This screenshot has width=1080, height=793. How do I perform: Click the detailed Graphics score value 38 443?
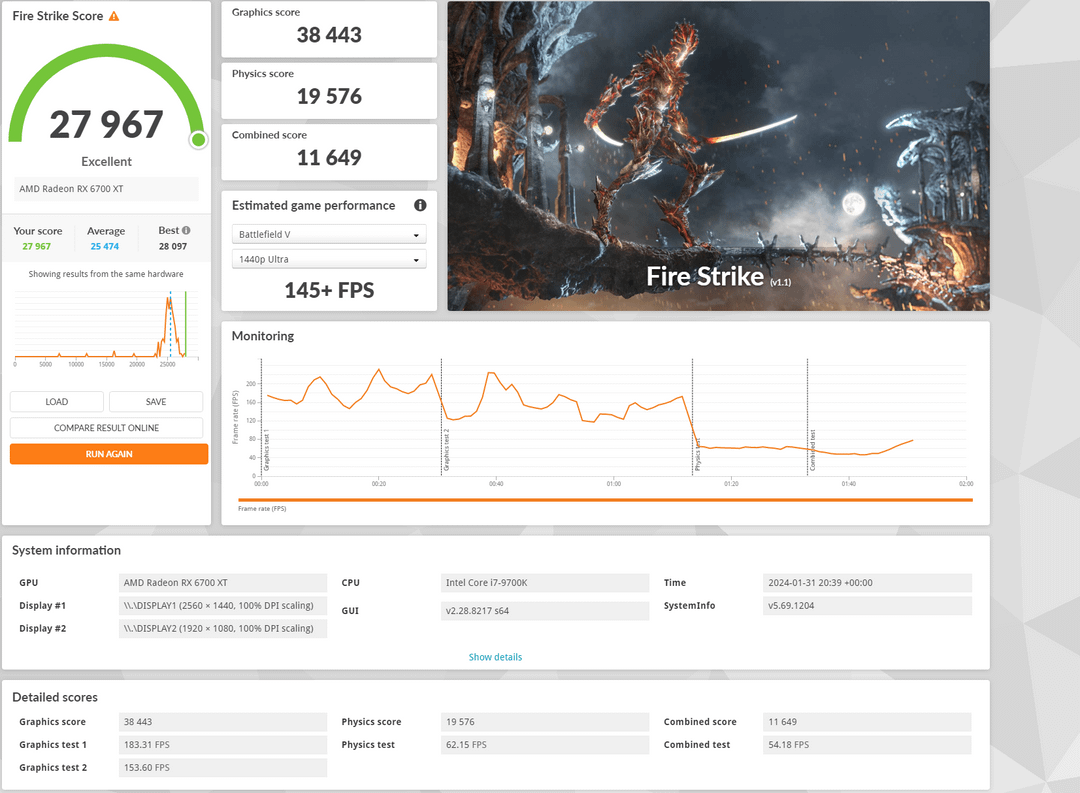222,722
